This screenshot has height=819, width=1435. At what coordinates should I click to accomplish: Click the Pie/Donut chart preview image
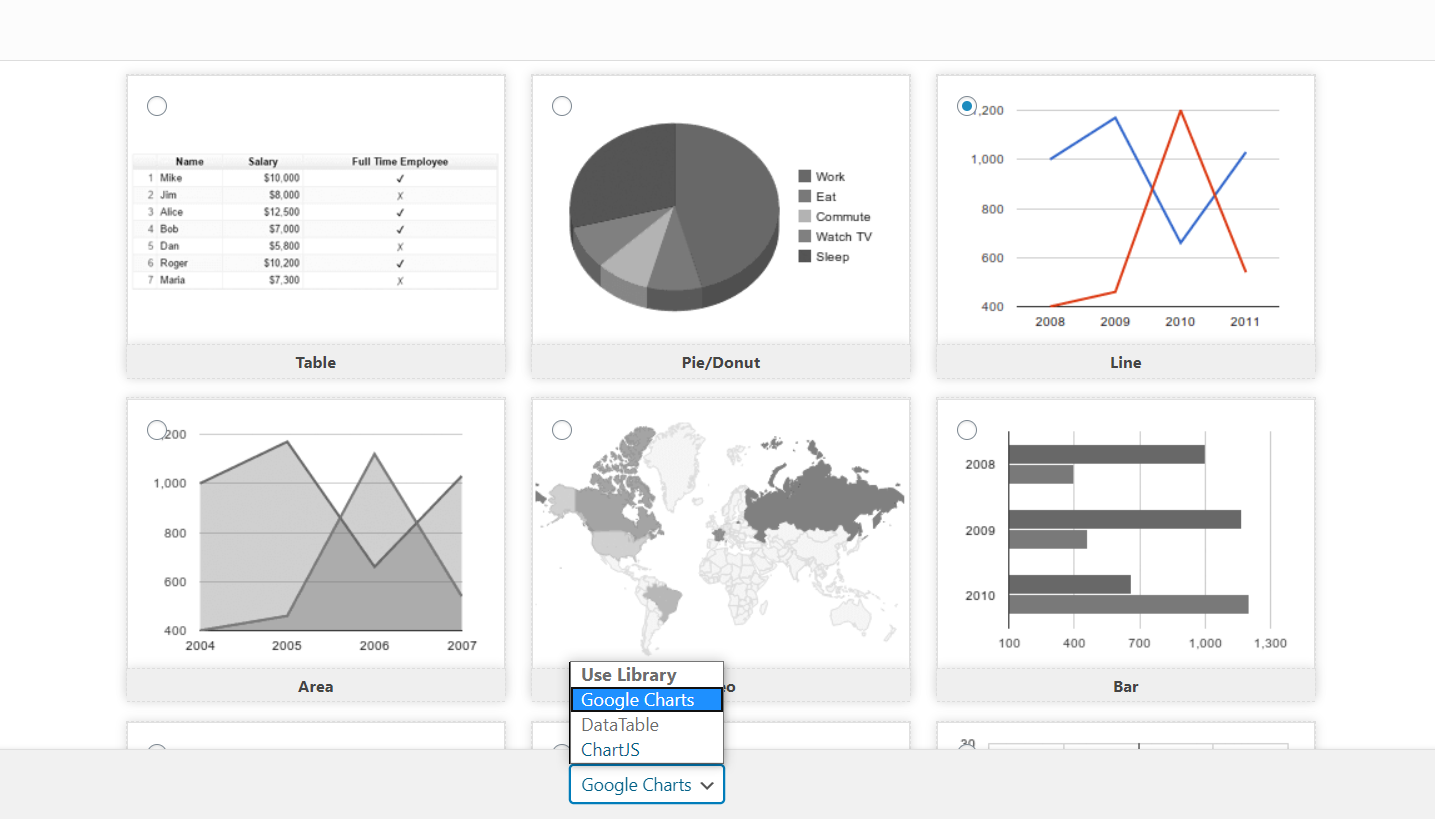point(673,215)
